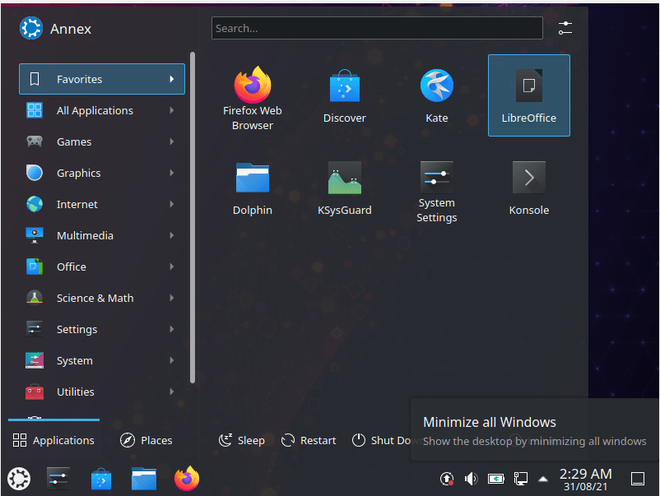
Task: Select the Science & Math category label
Action: (95, 298)
